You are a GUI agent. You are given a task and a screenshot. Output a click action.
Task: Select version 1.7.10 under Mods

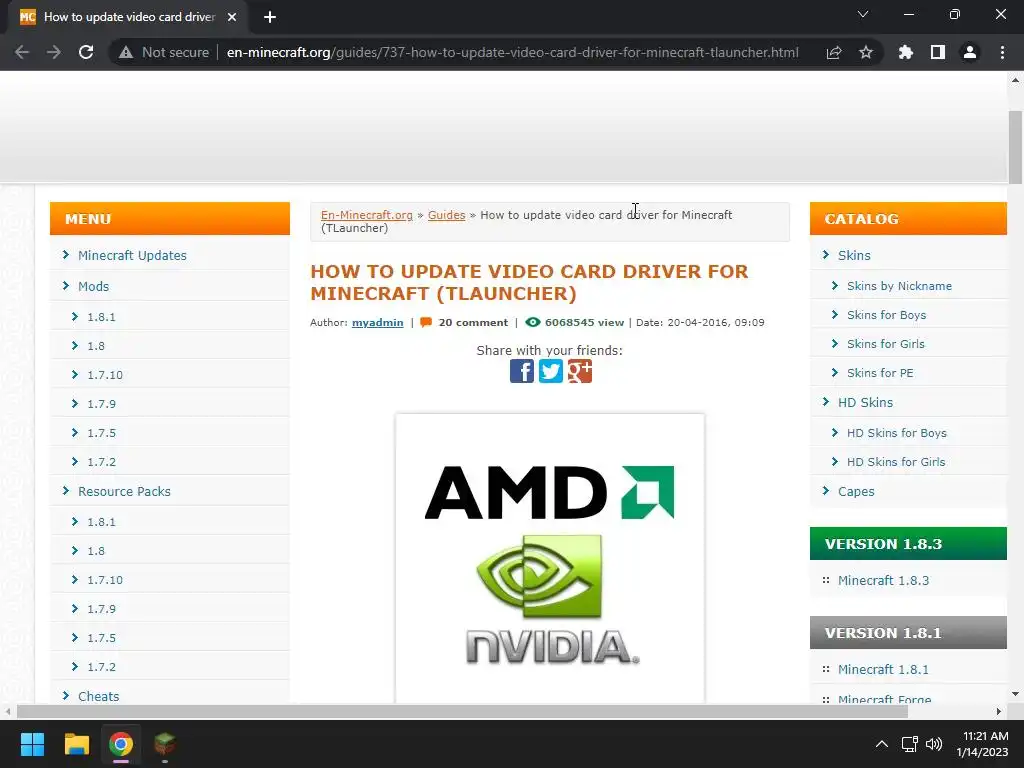click(105, 375)
